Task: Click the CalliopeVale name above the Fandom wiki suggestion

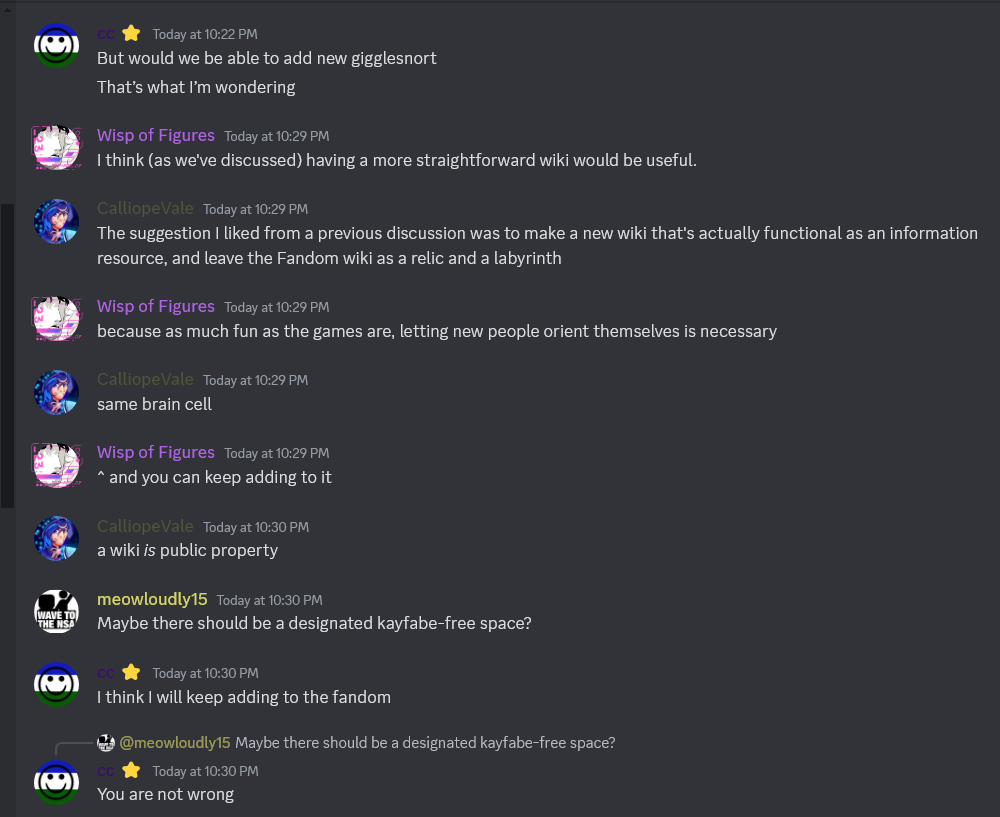Action: [x=145, y=208]
